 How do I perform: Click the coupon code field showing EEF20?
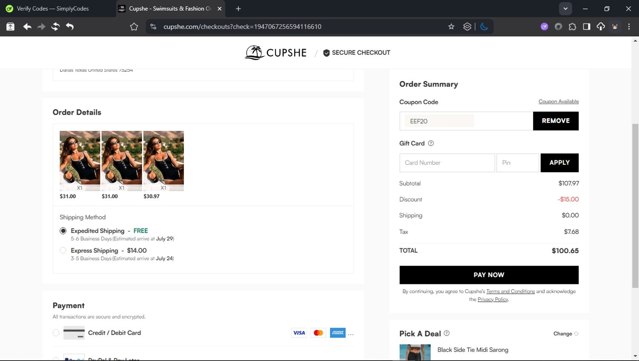coord(466,121)
